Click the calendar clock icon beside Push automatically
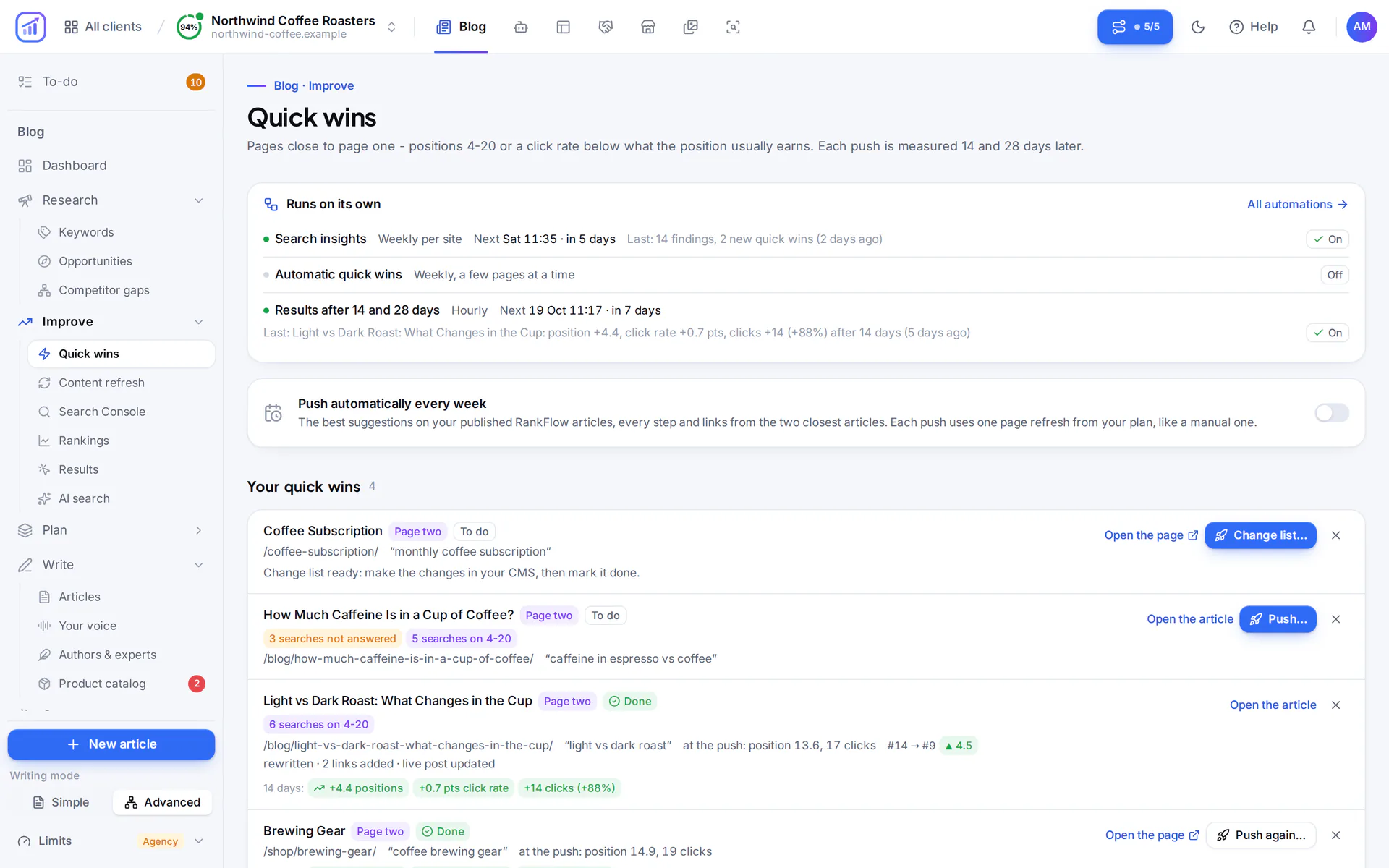Image resolution: width=1389 pixels, height=868 pixels. [x=273, y=413]
